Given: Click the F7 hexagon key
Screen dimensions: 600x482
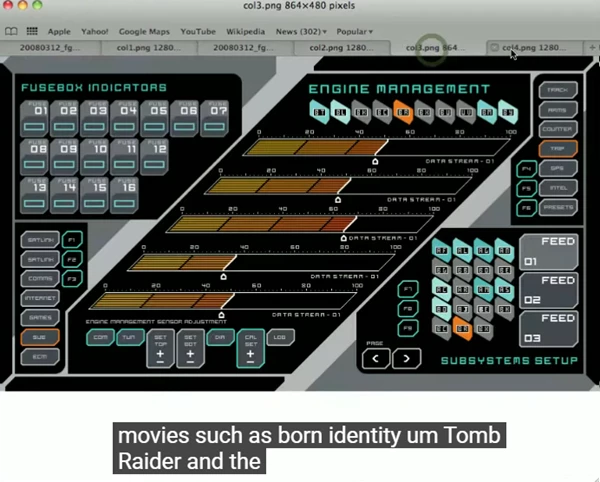Looking at the screenshot, I should pyautogui.click(x=408, y=289).
